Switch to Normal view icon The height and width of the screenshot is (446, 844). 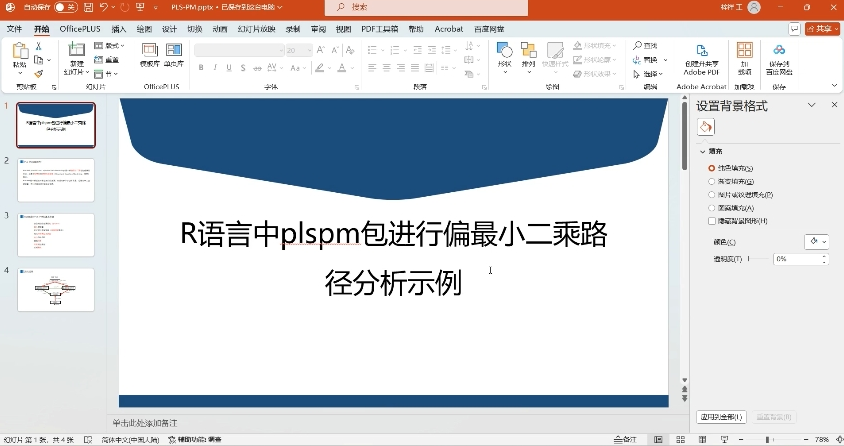(658, 440)
